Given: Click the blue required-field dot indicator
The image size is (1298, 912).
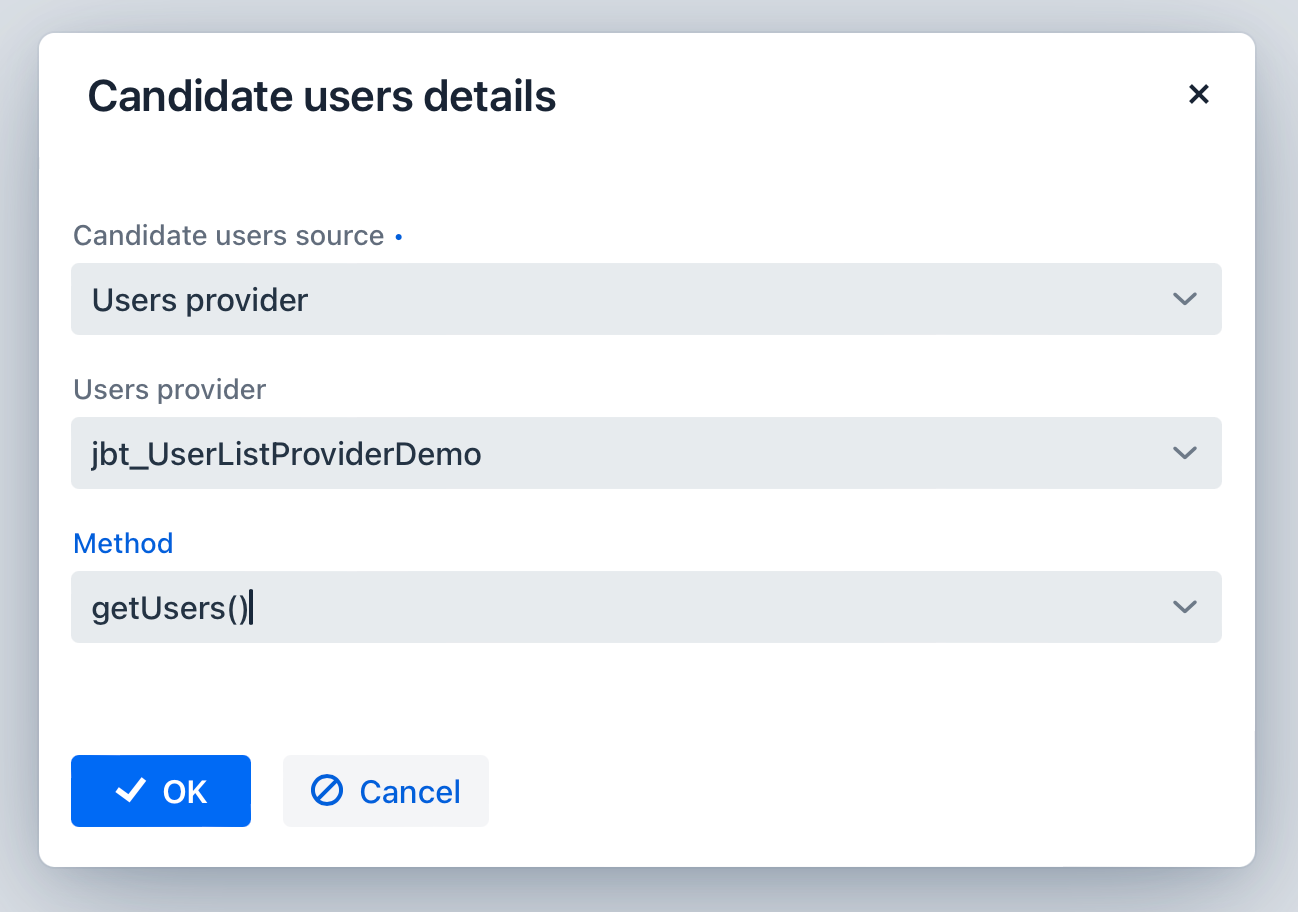Looking at the screenshot, I should tap(399, 238).
